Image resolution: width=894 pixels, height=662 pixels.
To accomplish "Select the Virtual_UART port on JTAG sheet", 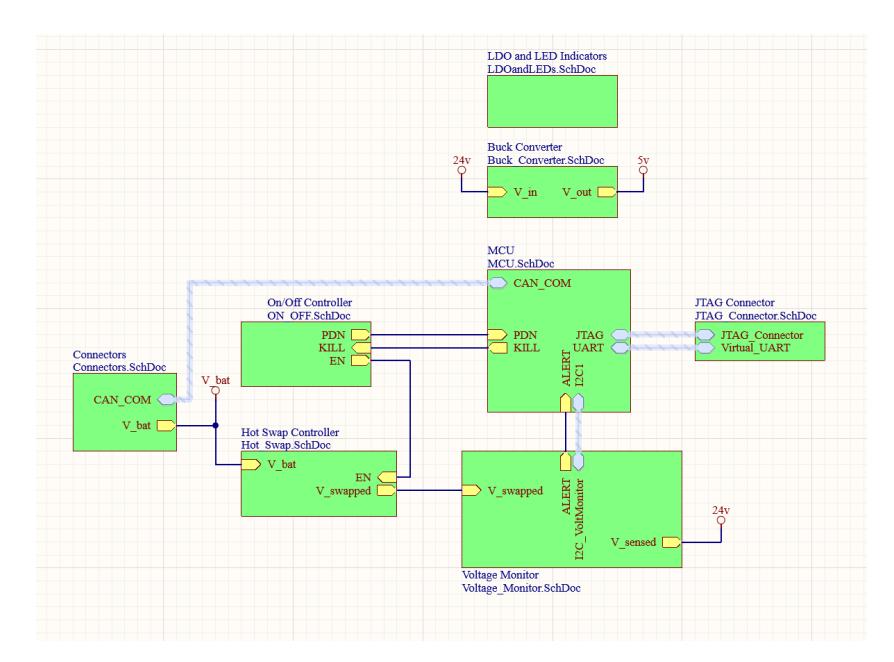I will coord(705,348).
